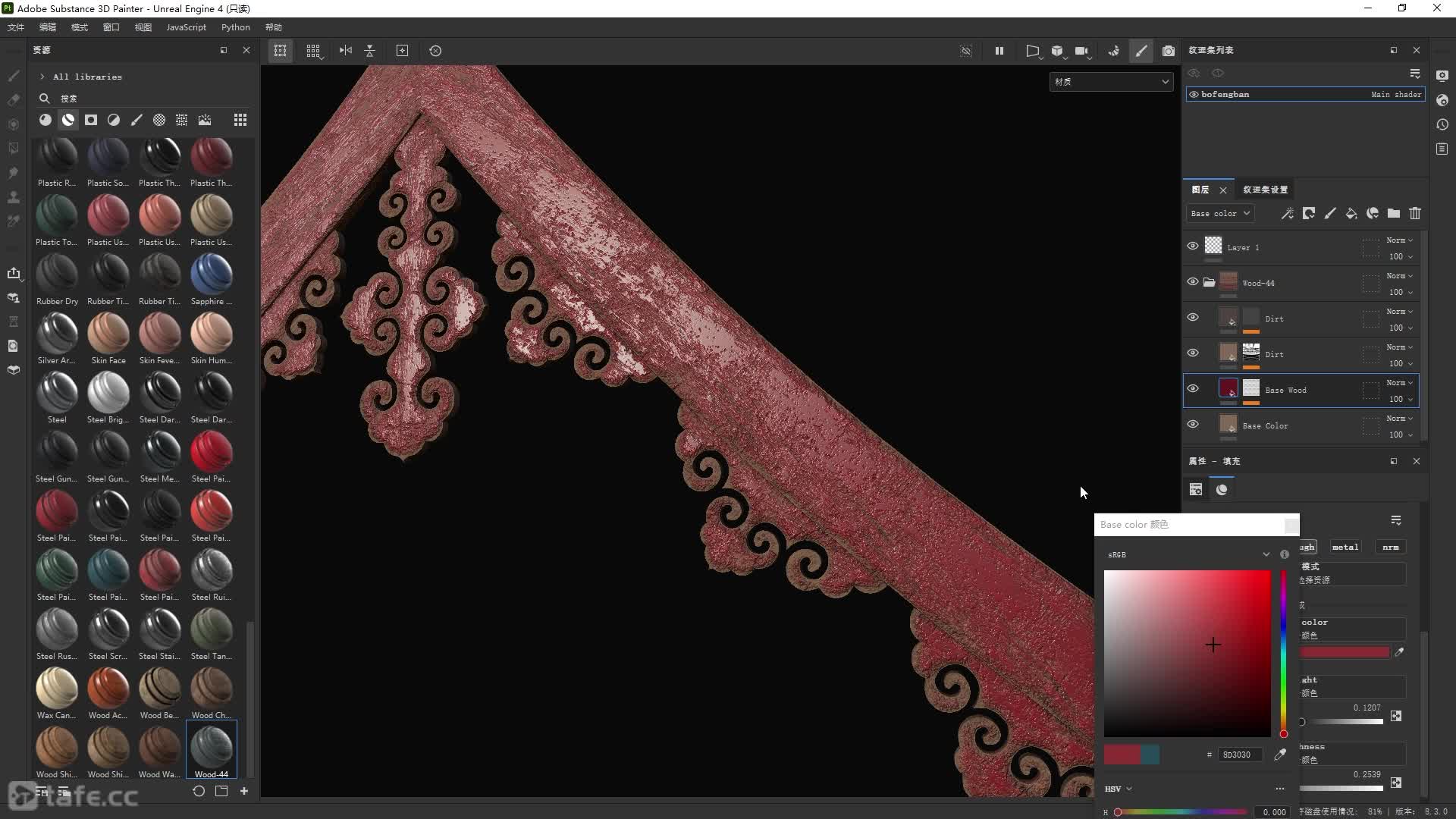Open texture set list settings icon
This screenshot has height=819, width=1456.
(x=1415, y=74)
